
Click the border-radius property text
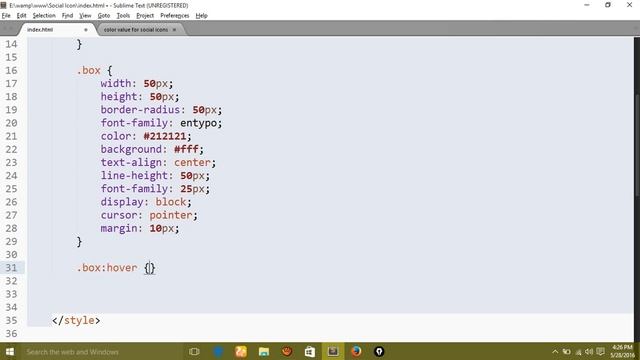(140, 110)
